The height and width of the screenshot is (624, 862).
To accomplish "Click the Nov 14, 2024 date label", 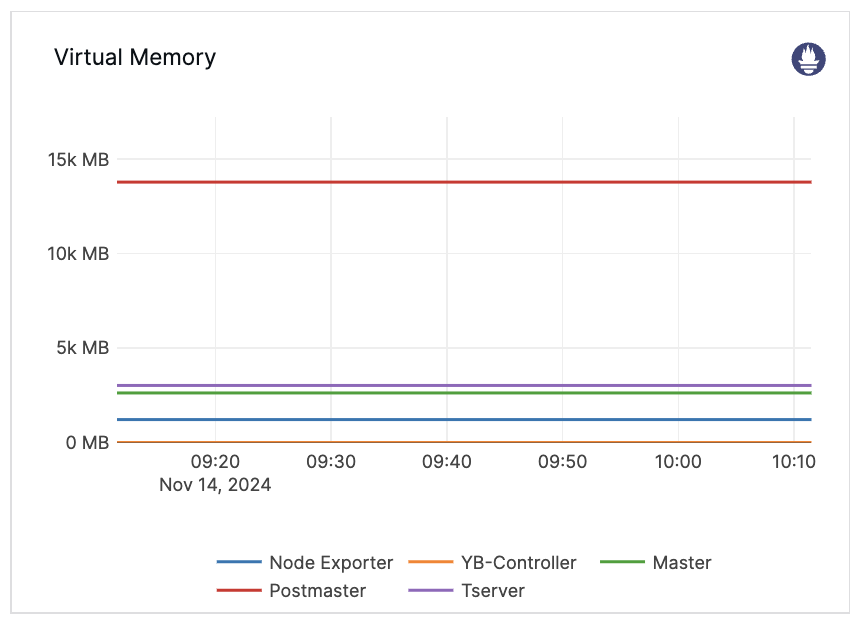I will pyautogui.click(x=215, y=485).
